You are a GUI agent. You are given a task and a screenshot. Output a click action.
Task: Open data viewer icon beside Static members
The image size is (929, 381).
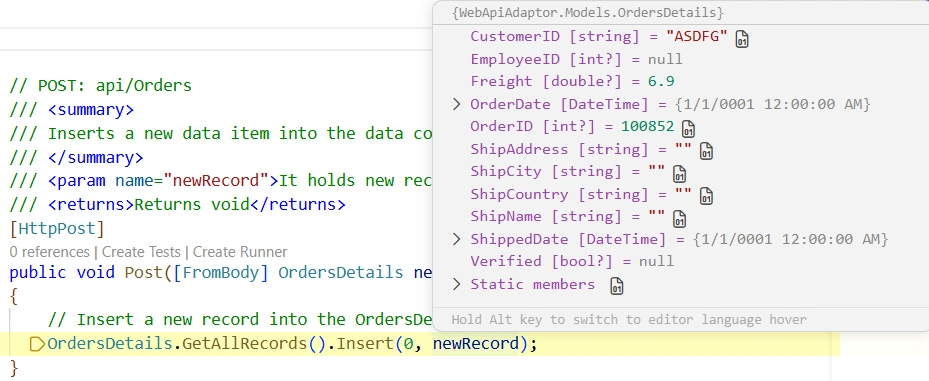coord(617,286)
